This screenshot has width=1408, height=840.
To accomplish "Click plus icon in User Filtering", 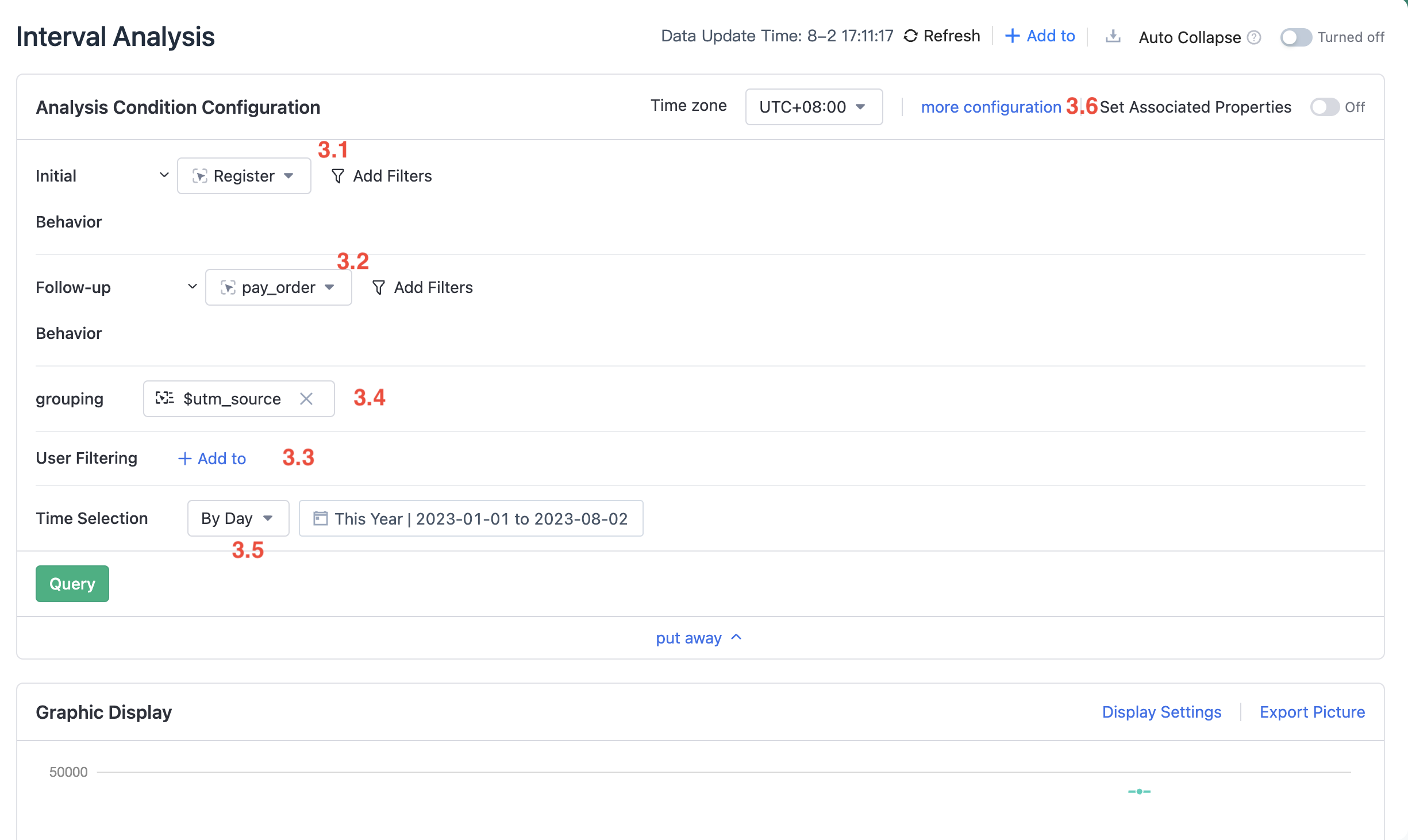I will [184, 458].
